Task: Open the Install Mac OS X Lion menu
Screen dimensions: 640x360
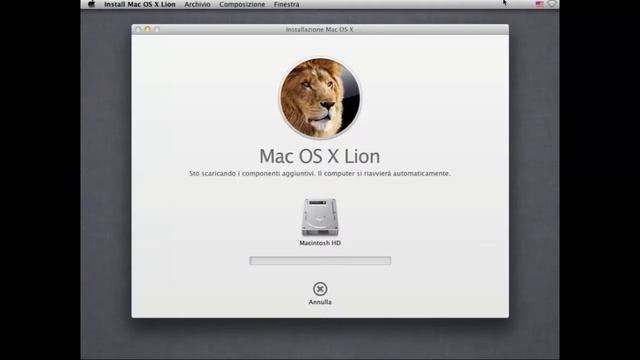Action: [x=140, y=4]
